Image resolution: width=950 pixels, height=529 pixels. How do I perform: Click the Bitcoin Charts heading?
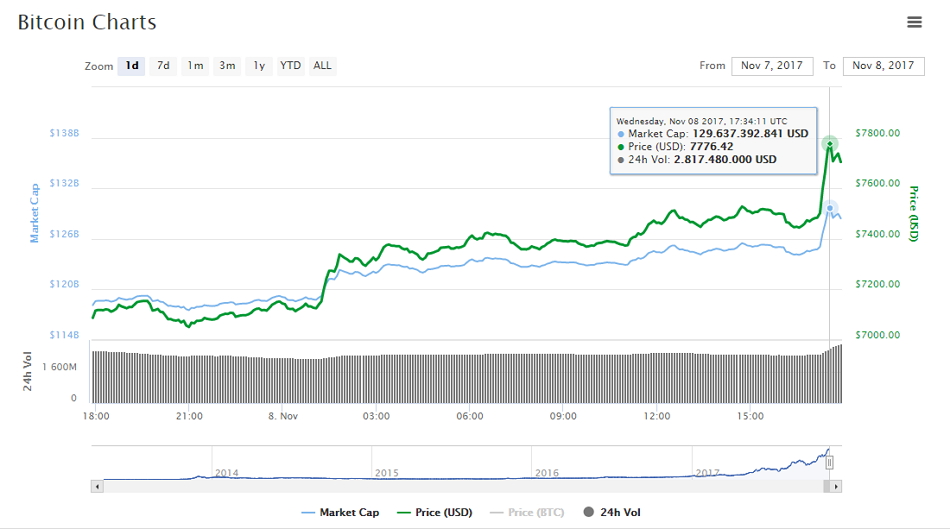tap(87, 22)
